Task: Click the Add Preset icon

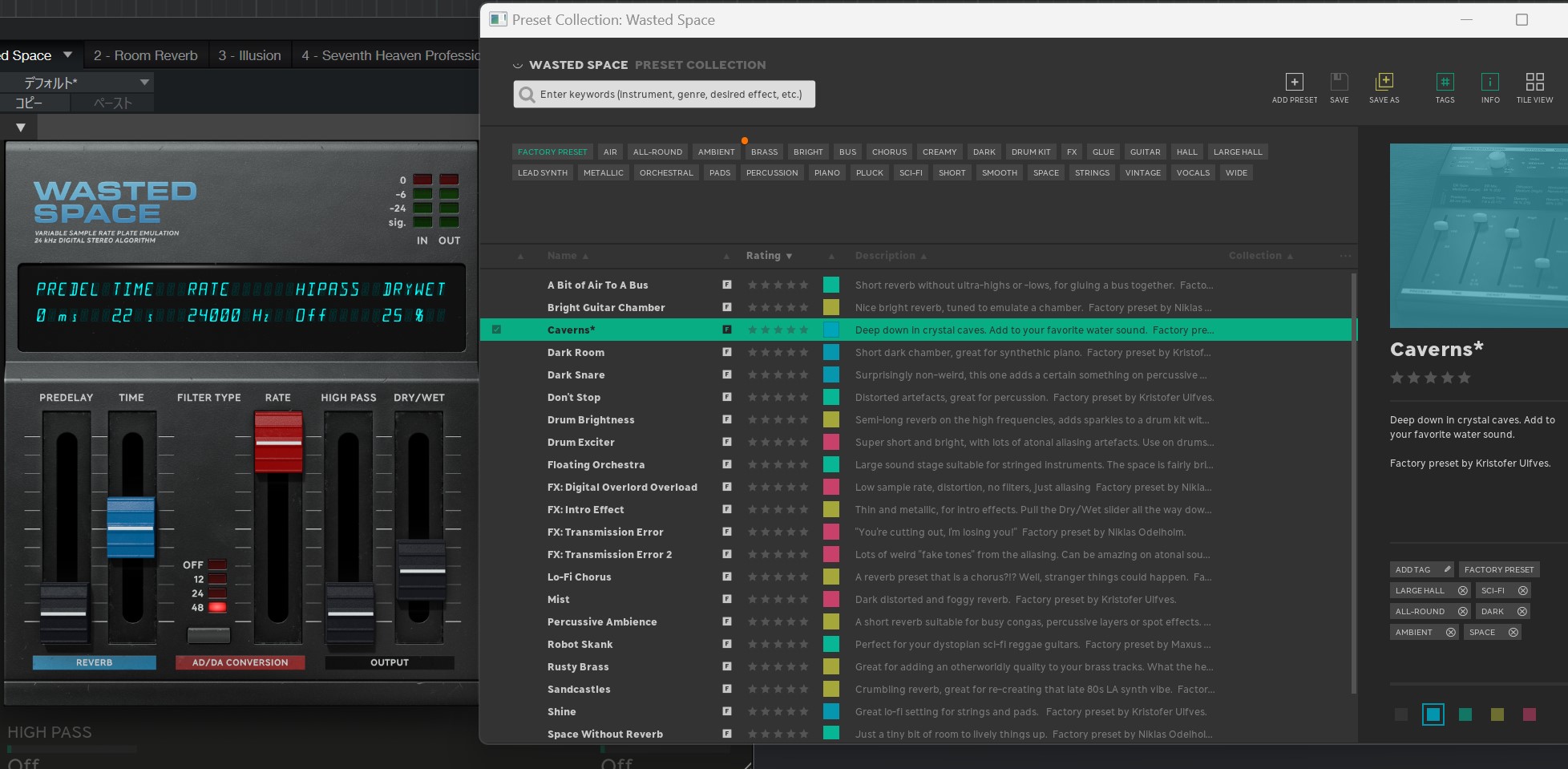Action: coord(1294,83)
